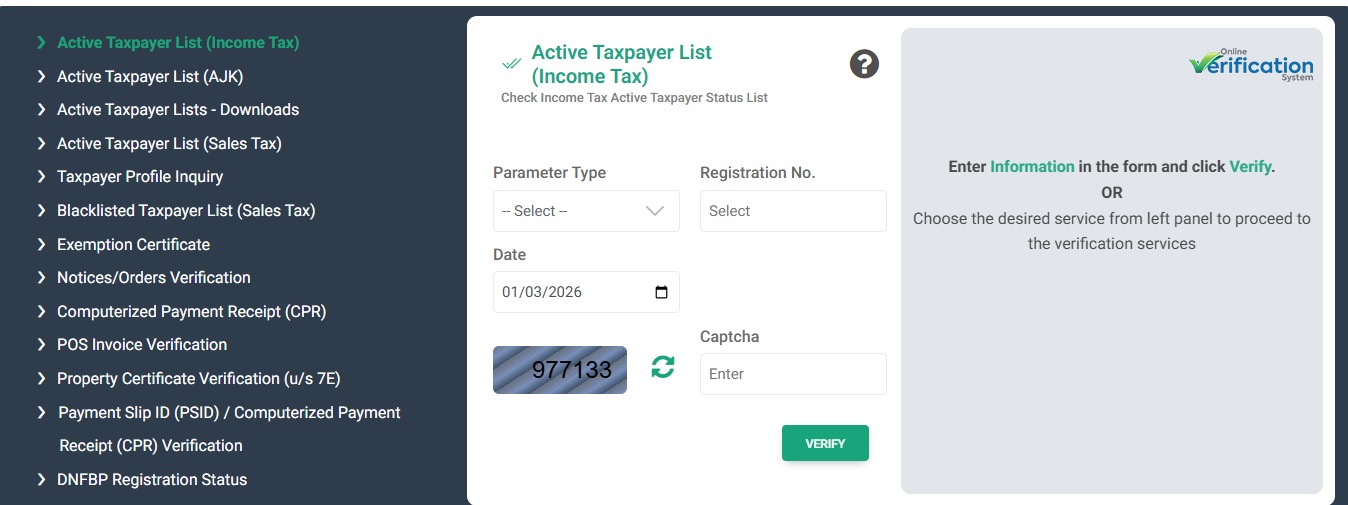Refresh the captcha with green arrows icon
The image size is (1348, 505).
[x=663, y=367]
